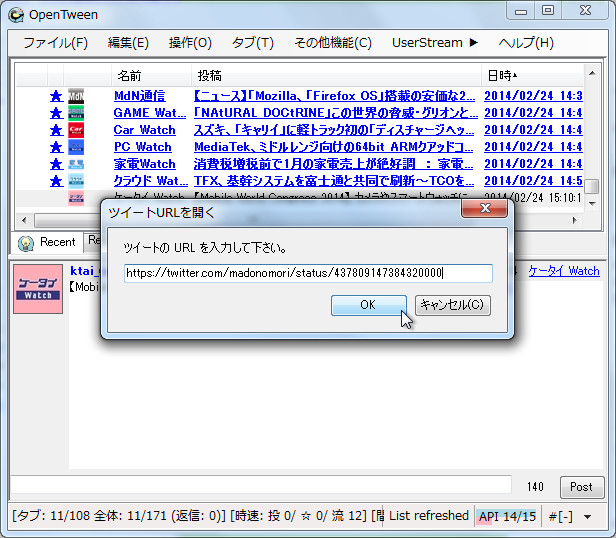Click the キャンセル(C) button
Viewport: 616px width, 538px height.
tap(453, 305)
